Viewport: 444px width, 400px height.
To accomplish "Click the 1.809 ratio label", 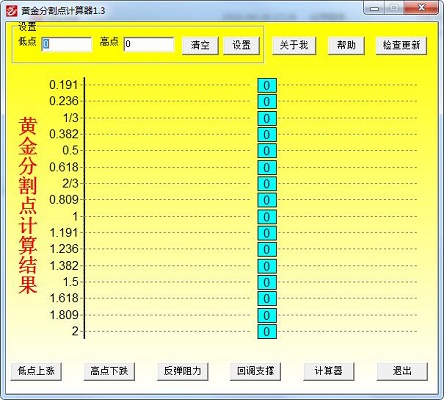I will [x=64, y=315].
